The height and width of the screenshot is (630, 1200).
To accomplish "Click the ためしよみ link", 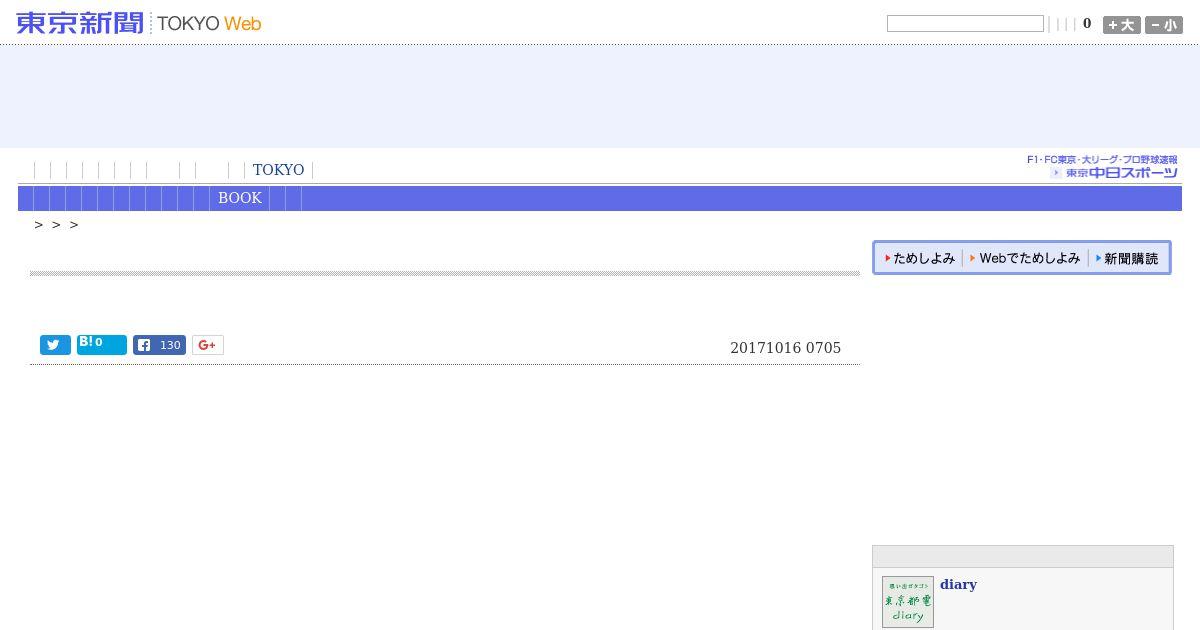I will pos(919,258).
